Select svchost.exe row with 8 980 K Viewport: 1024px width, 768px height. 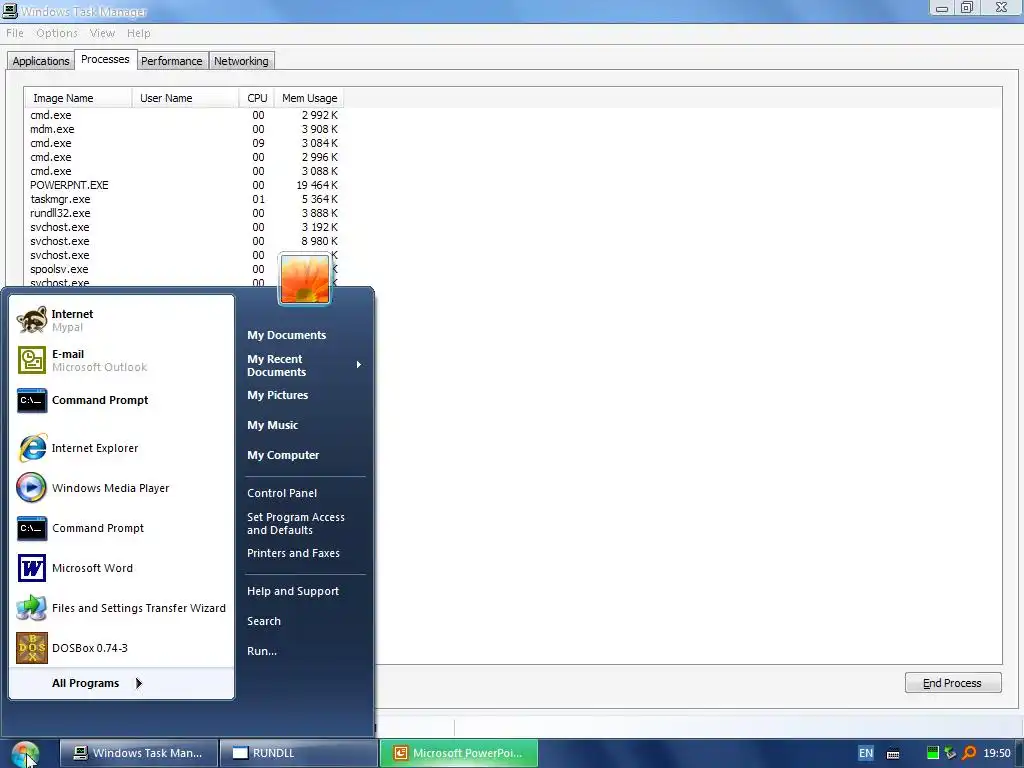184,241
